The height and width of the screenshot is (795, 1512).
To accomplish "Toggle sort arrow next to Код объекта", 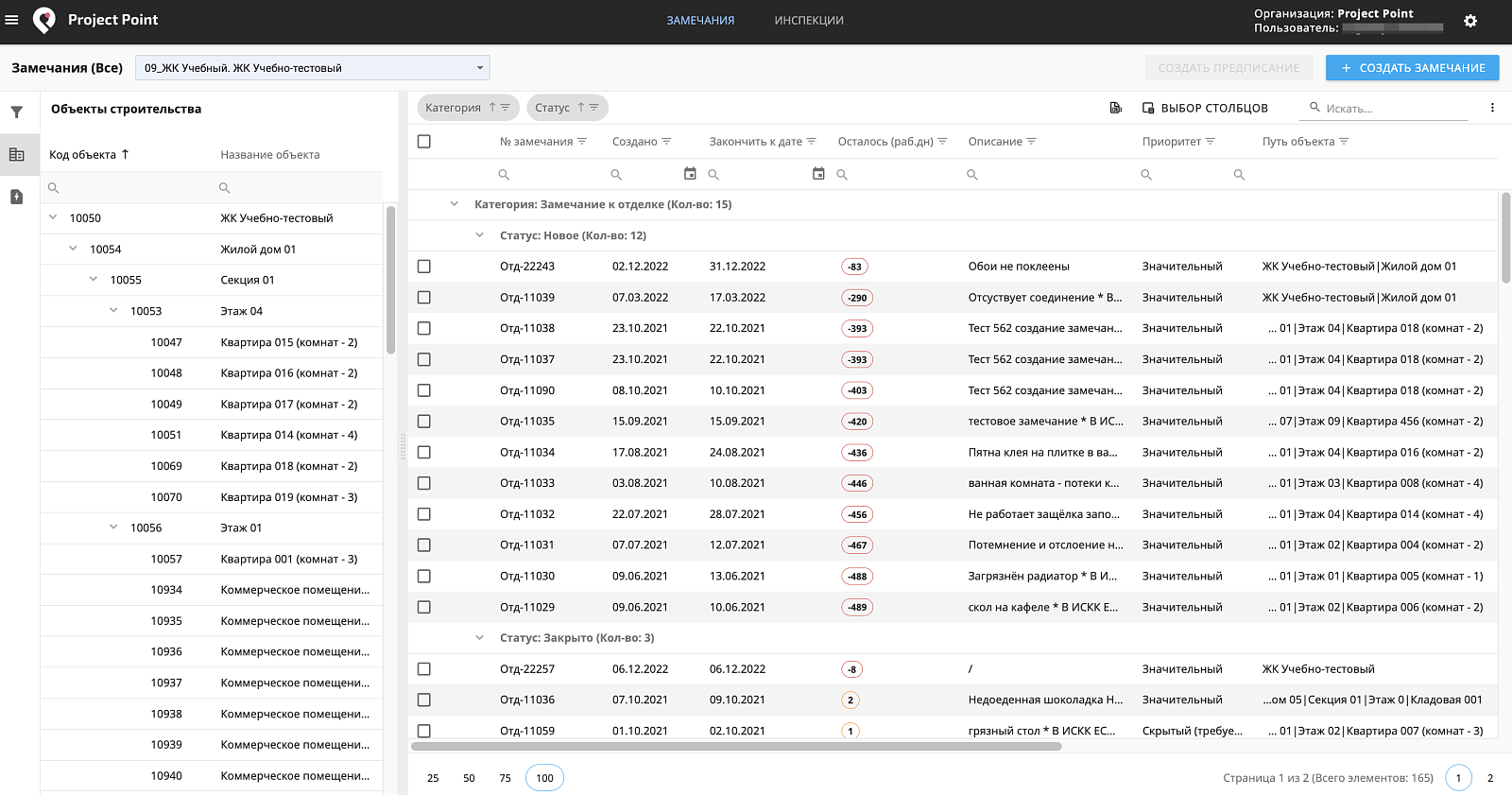I will (125, 154).
